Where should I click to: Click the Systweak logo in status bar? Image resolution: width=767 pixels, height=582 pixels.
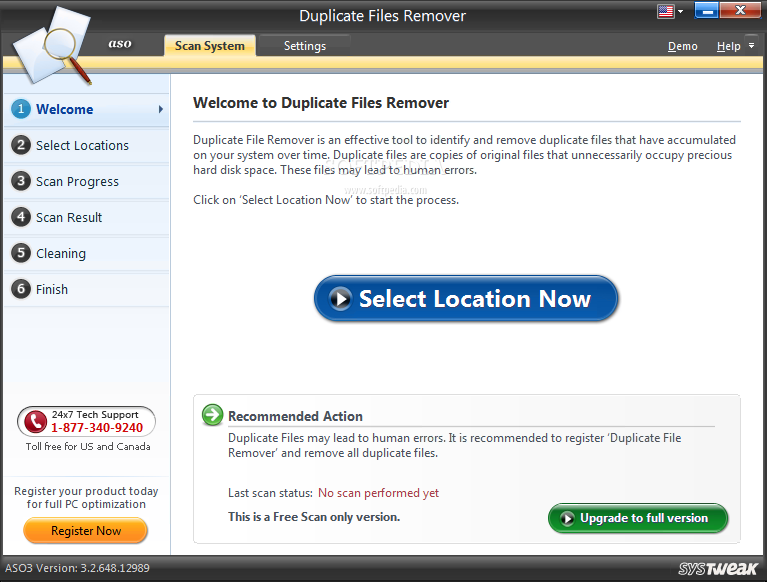tap(718, 568)
